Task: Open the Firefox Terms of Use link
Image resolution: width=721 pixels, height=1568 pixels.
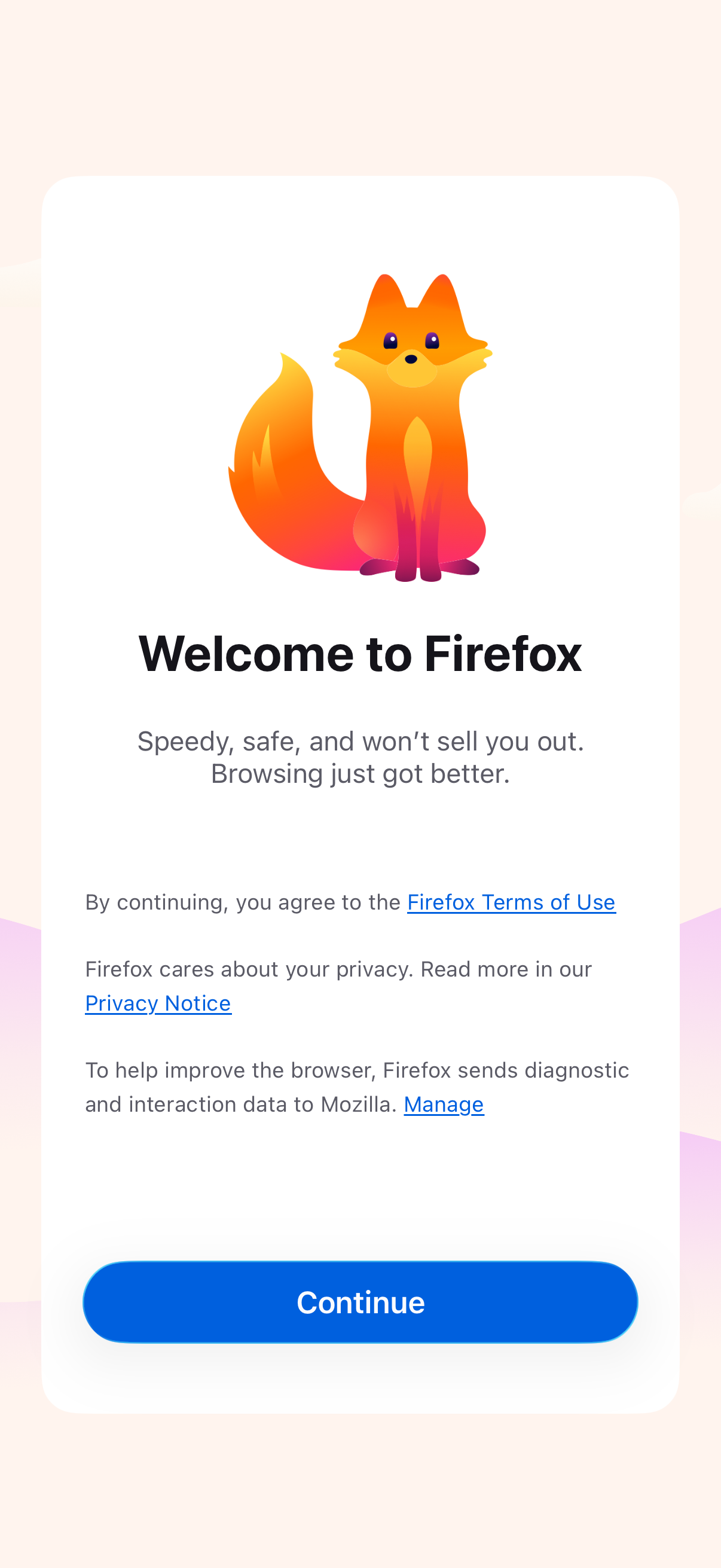Action: tap(511, 902)
